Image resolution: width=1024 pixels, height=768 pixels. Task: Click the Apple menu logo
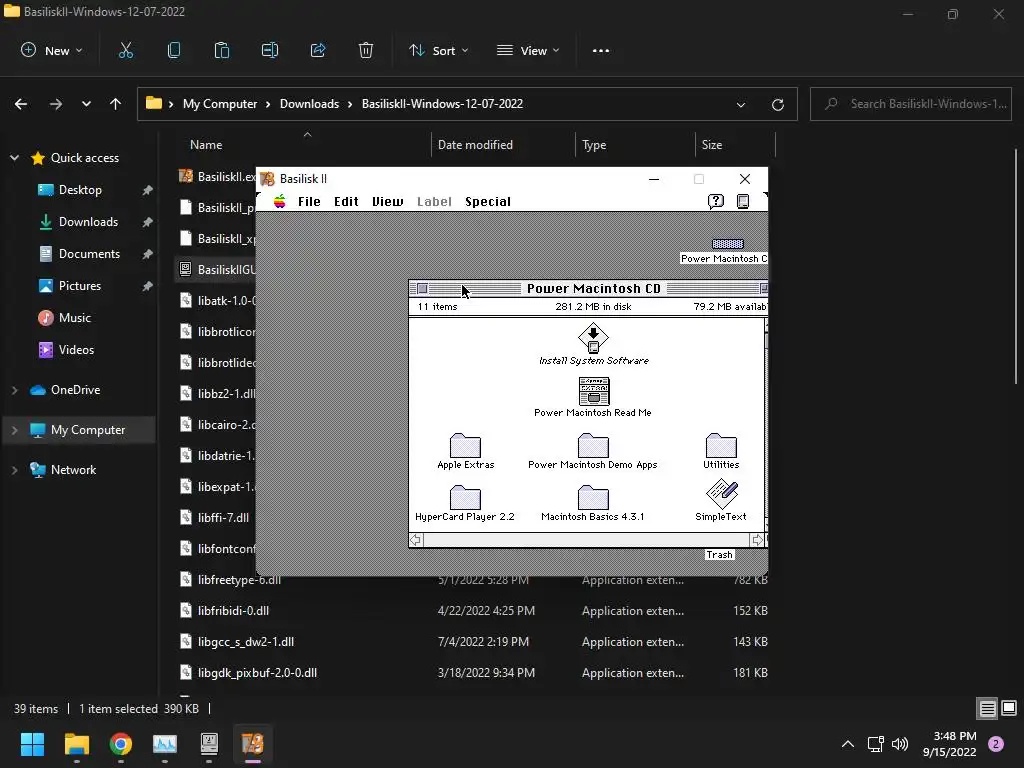(x=280, y=201)
